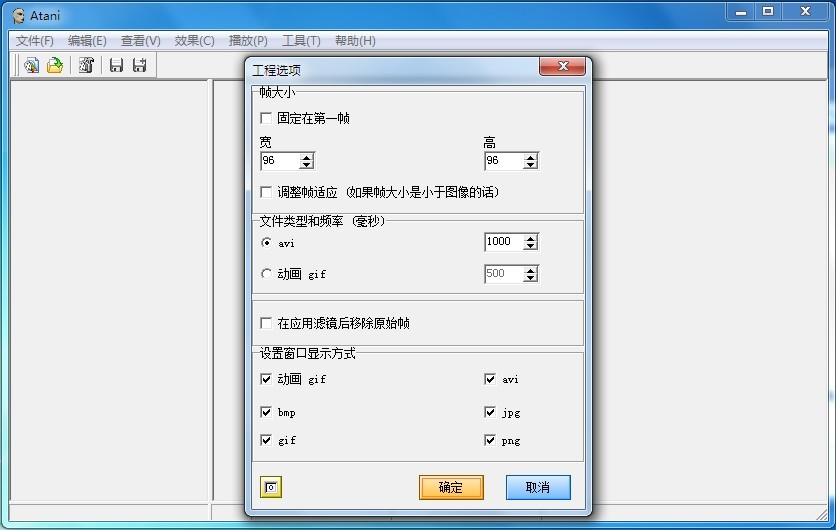Click the 取消 button
Image resolution: width=836 pixels, height=530 pixels.
tap(538, 487)
